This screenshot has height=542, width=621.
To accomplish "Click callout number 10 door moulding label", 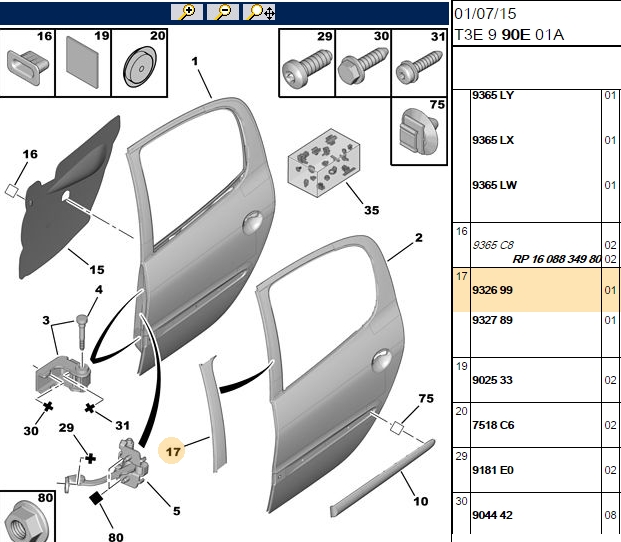I will click(x=421, y=501).
